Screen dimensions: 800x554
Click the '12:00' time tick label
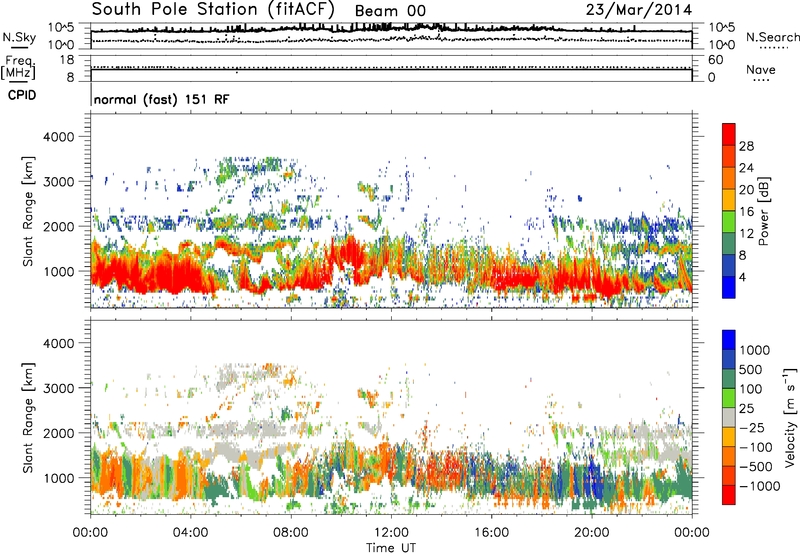[x=391, y=533]
